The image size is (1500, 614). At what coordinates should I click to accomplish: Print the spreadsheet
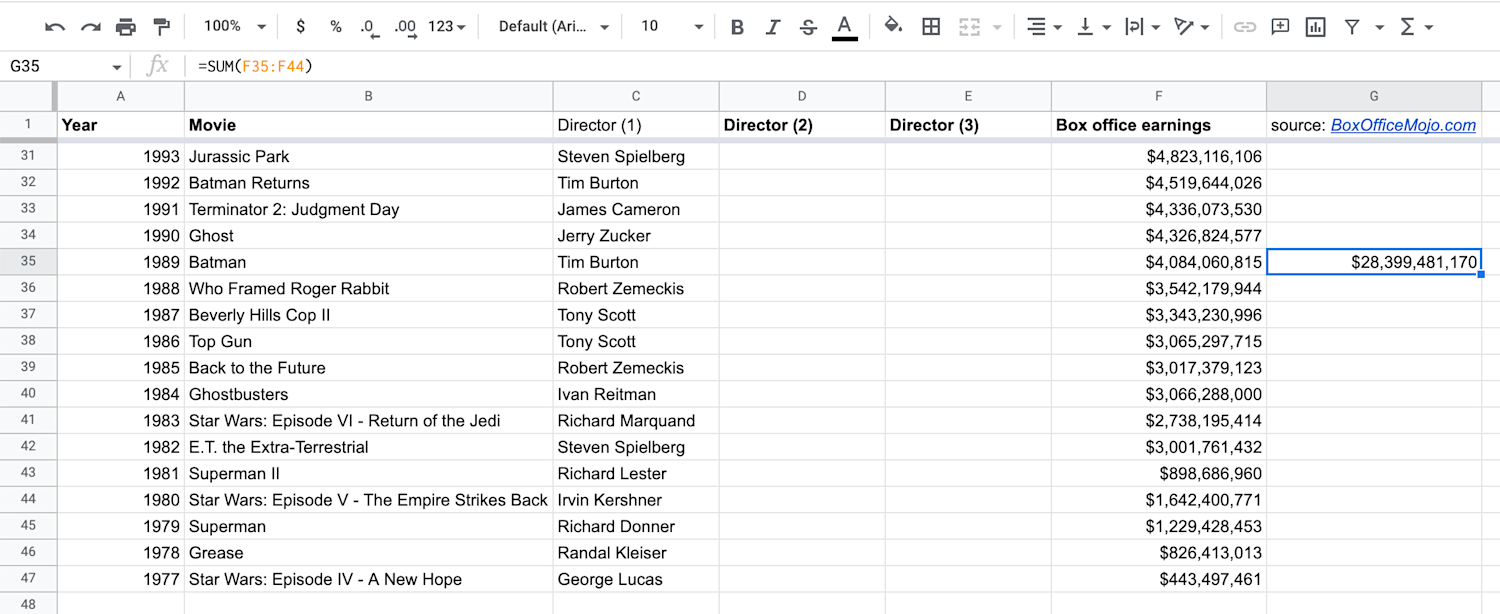coord(125,27)
